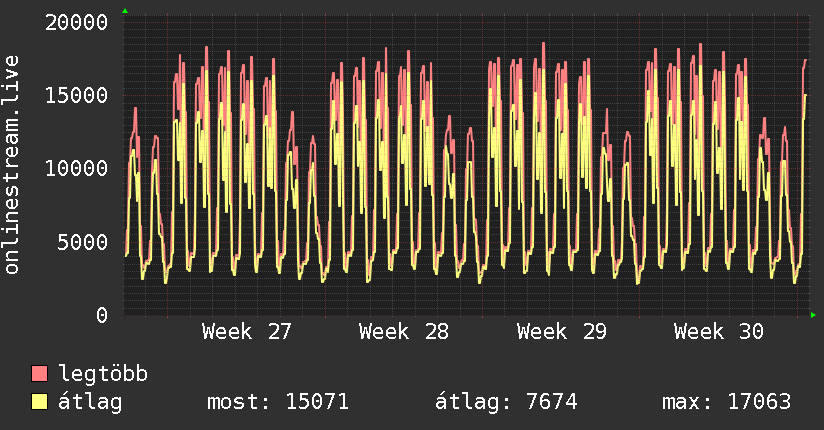The width and height of the screenshot is (824, 430).
Task: Select the Week 29 axis label
Action: point(562,332)
